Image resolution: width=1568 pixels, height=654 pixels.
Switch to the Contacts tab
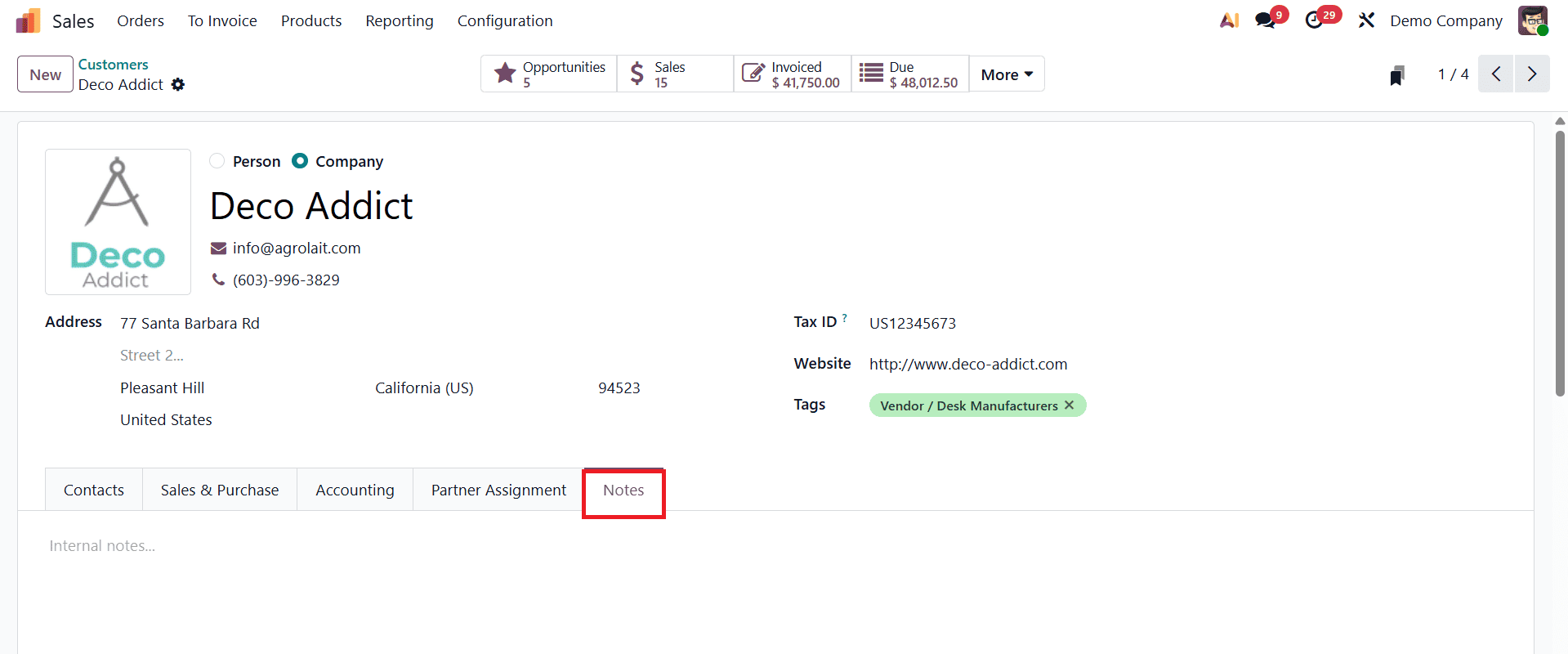point(94,490)
